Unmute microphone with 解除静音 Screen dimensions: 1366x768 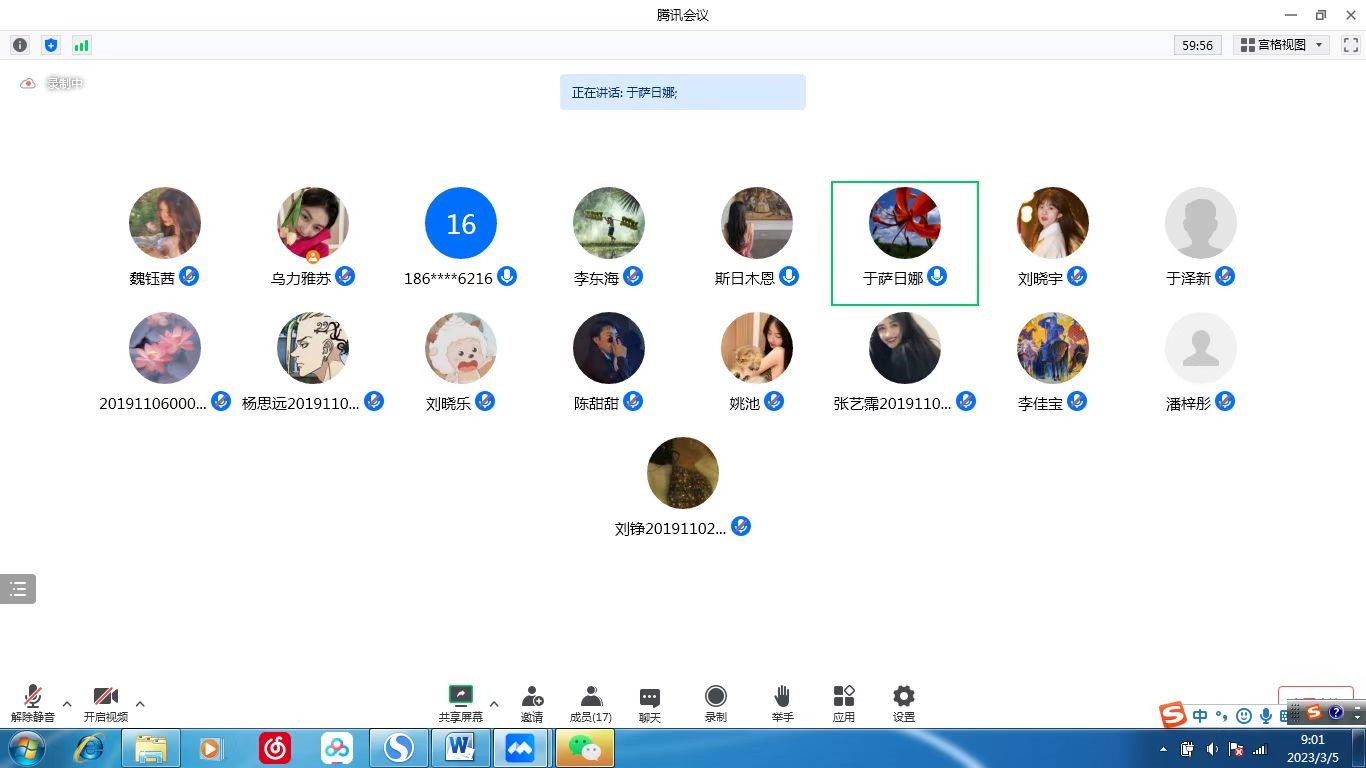click(33, 703)
